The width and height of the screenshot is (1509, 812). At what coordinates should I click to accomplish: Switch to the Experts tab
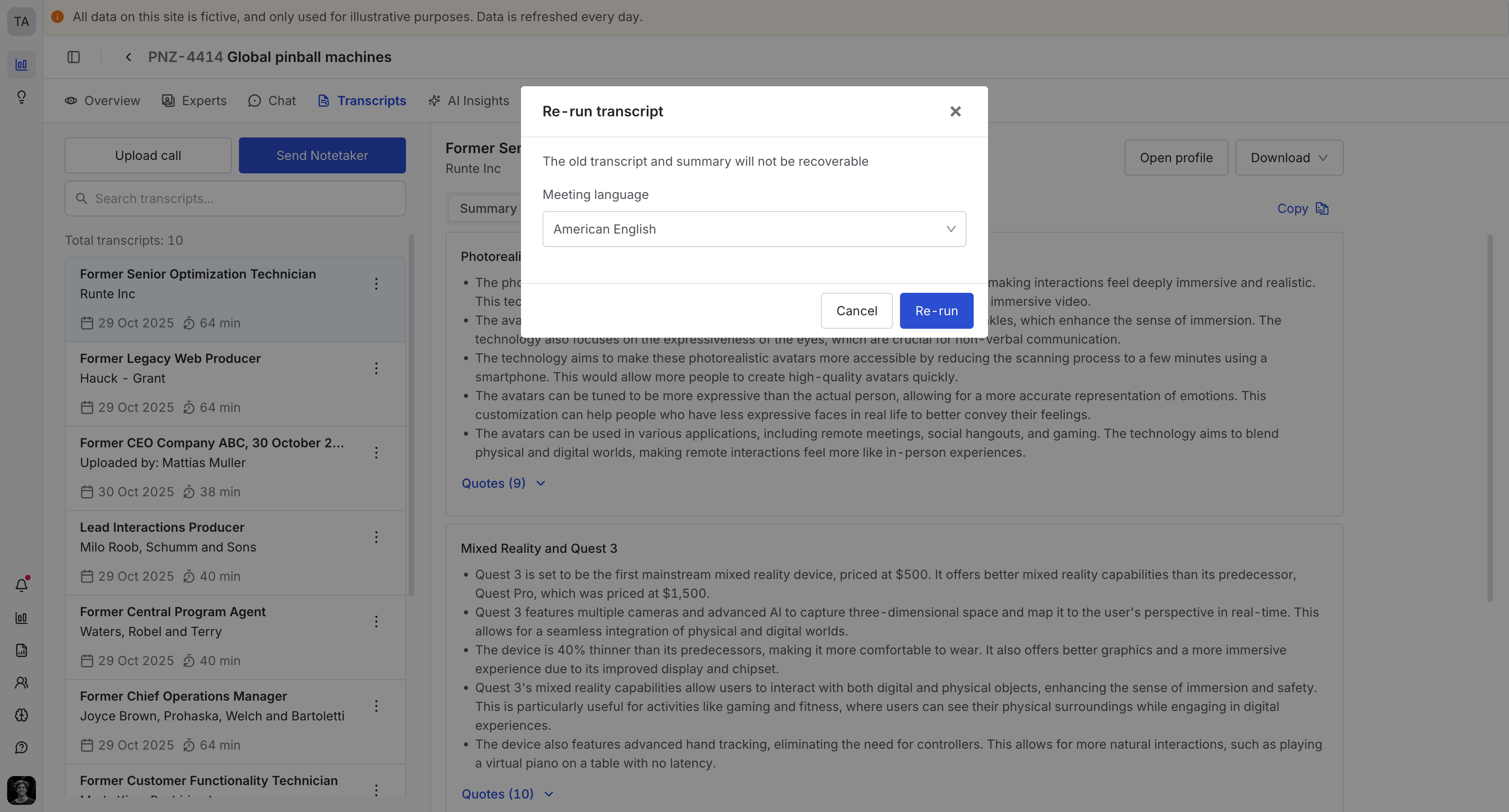[x=194, y=101]
